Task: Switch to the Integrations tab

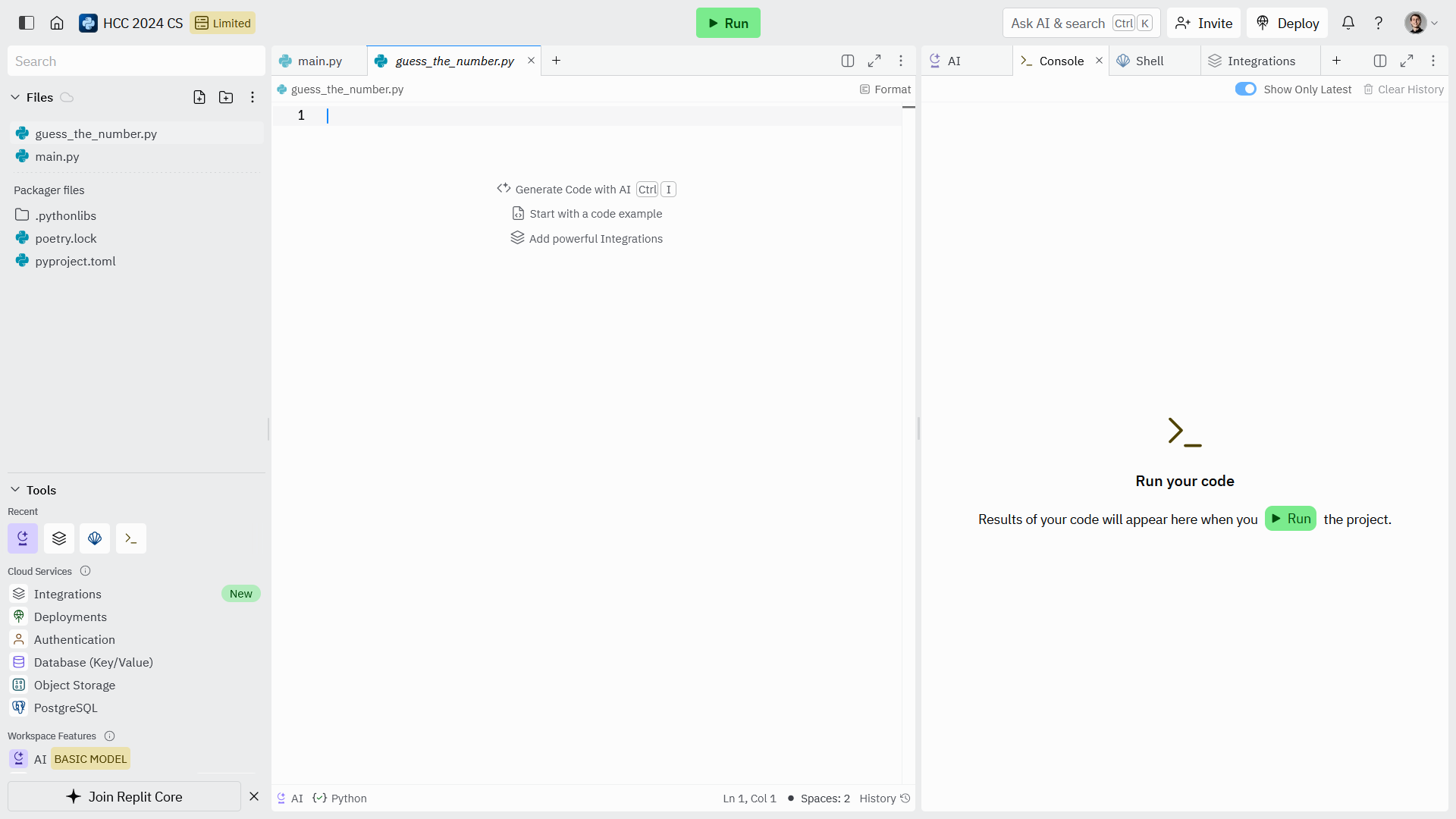Action: click(1260, 61)
